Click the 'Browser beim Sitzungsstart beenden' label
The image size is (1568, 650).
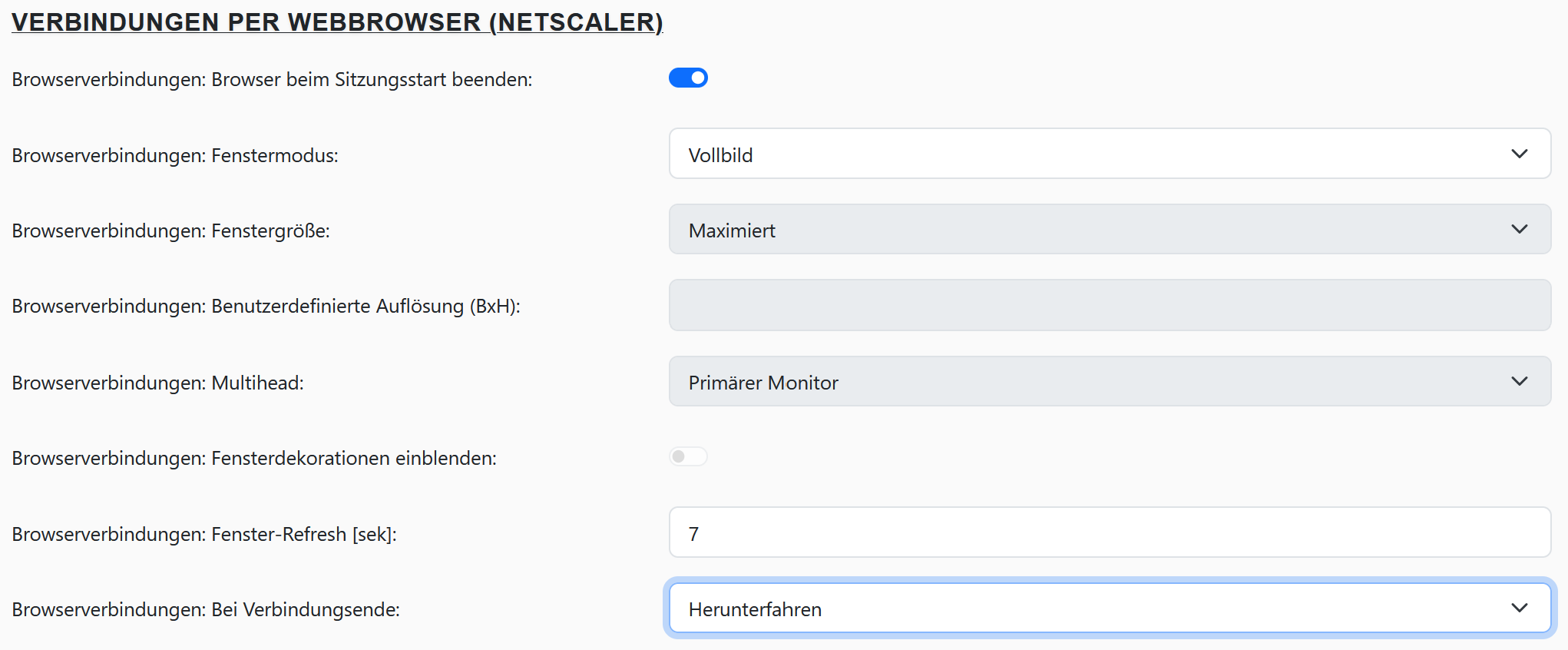pos(272,80)
